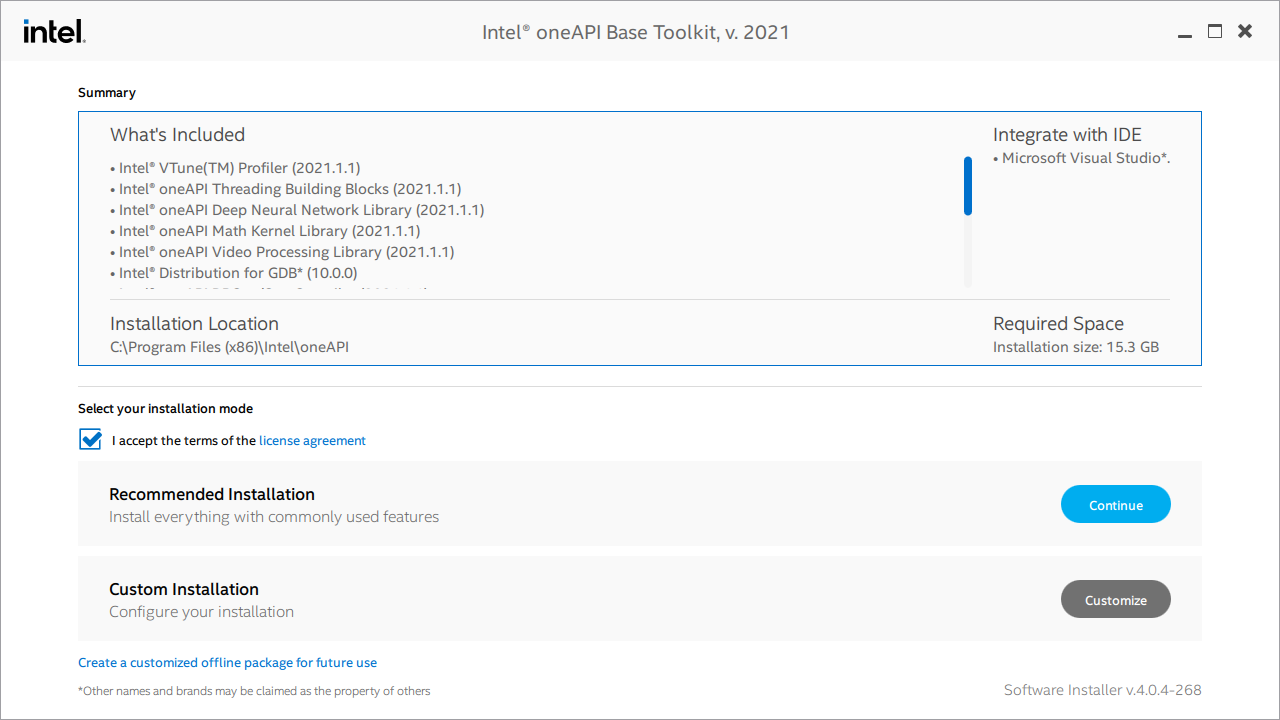The height and width of the screenshot is (720, 1280).
Task: Open the license agreement link
Action: point(312,440)
